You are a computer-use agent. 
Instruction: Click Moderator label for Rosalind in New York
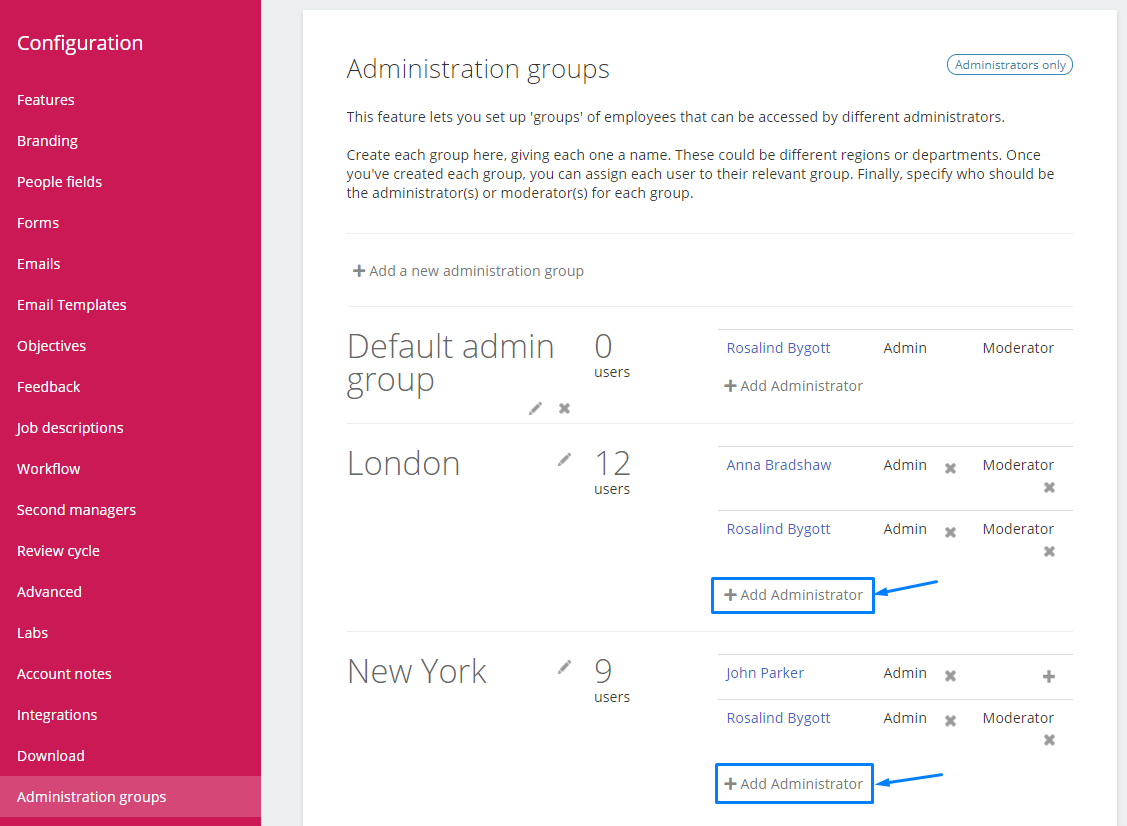click(x=1018, y=718)
